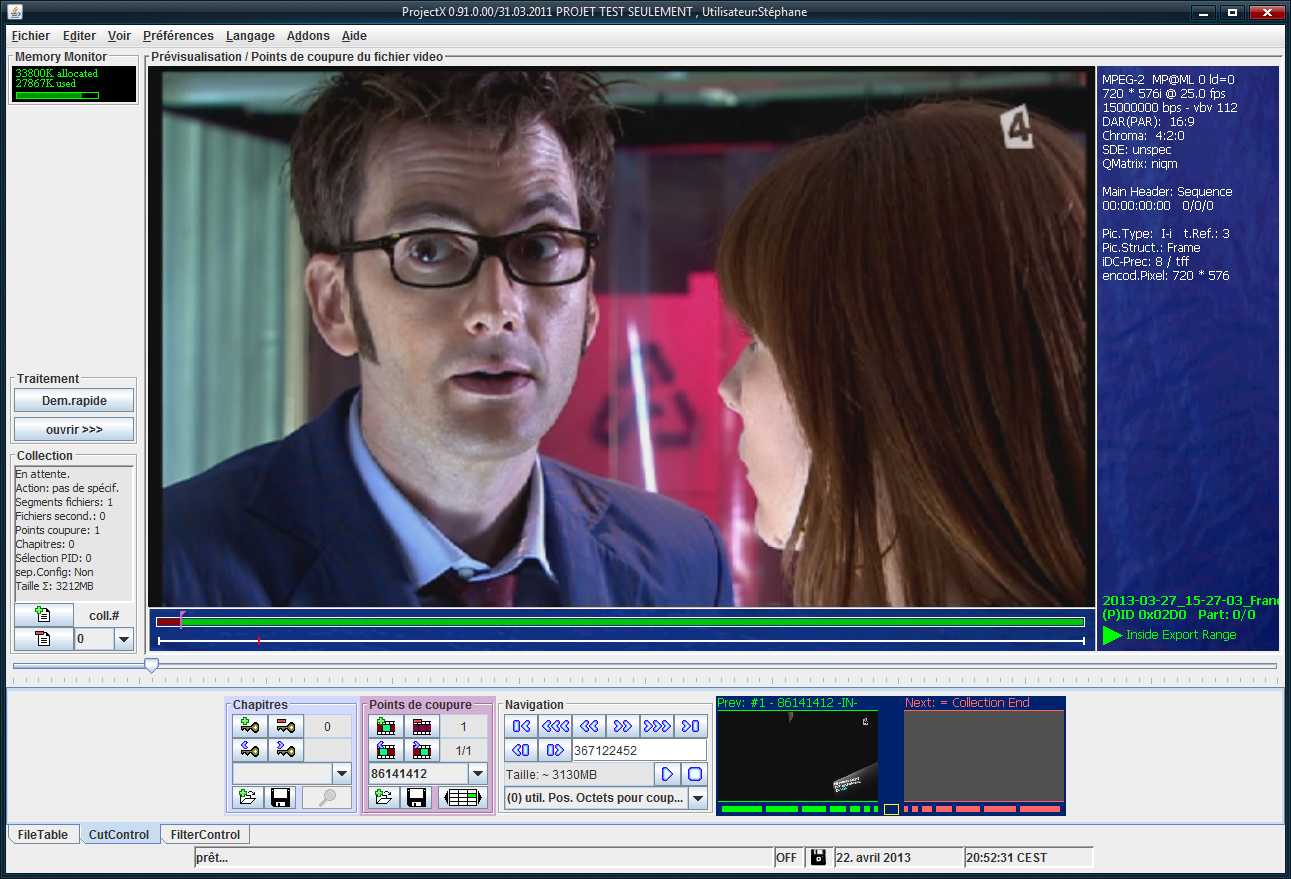Go to next chapter key icon

click(286, 750)
